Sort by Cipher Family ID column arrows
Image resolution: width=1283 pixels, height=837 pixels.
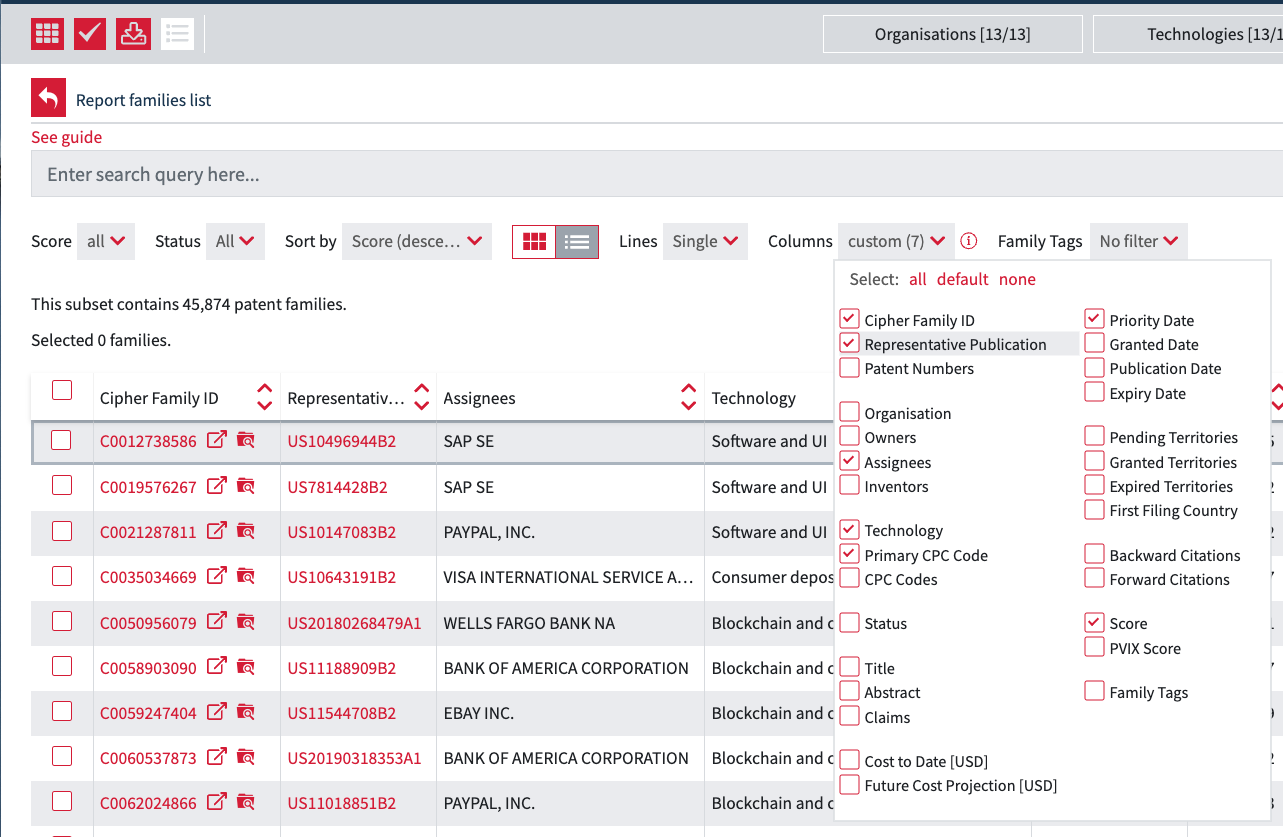[264, 397]
